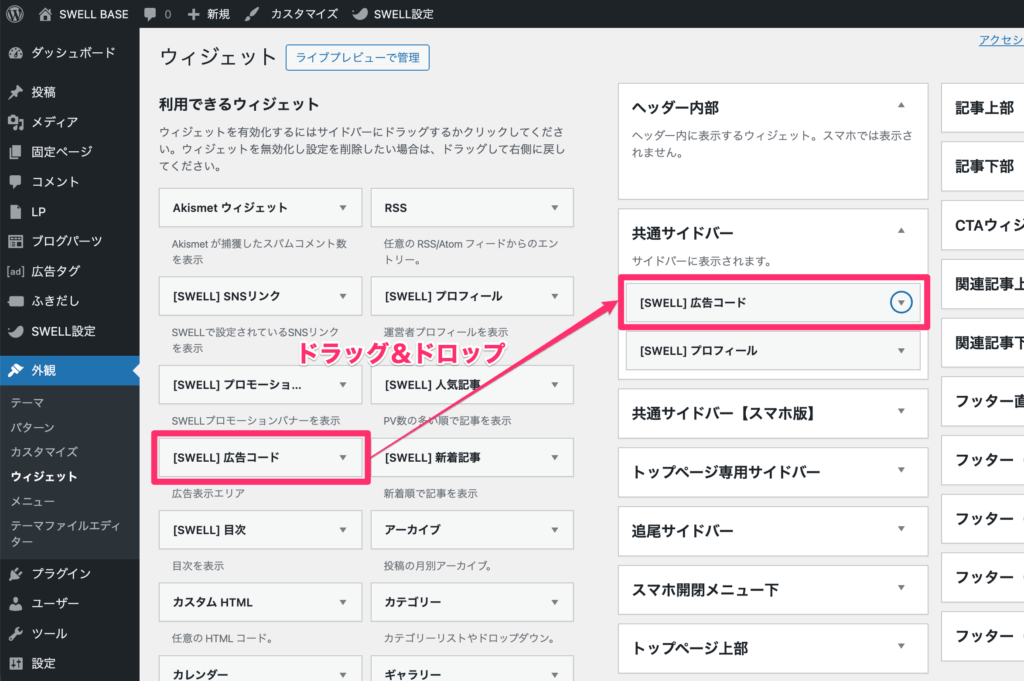The image size is (1024, 681).
Task: Go to the メディア sidebar section
Action: click(x=54, y=122)
